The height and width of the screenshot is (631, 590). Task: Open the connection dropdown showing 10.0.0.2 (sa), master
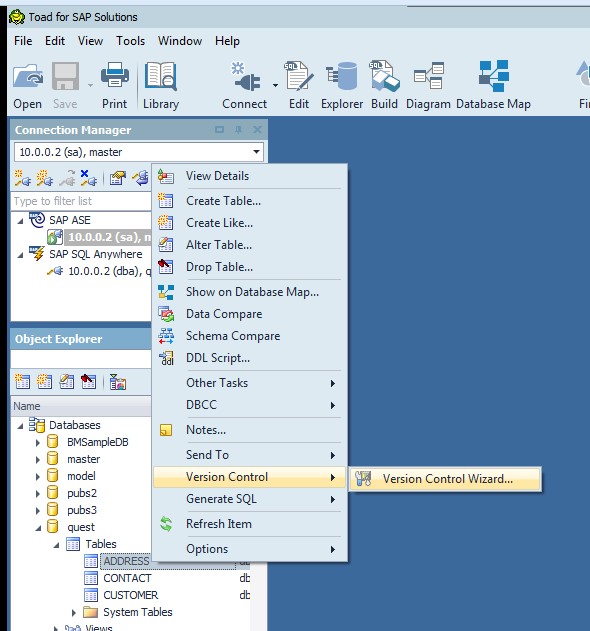(139, 152)
